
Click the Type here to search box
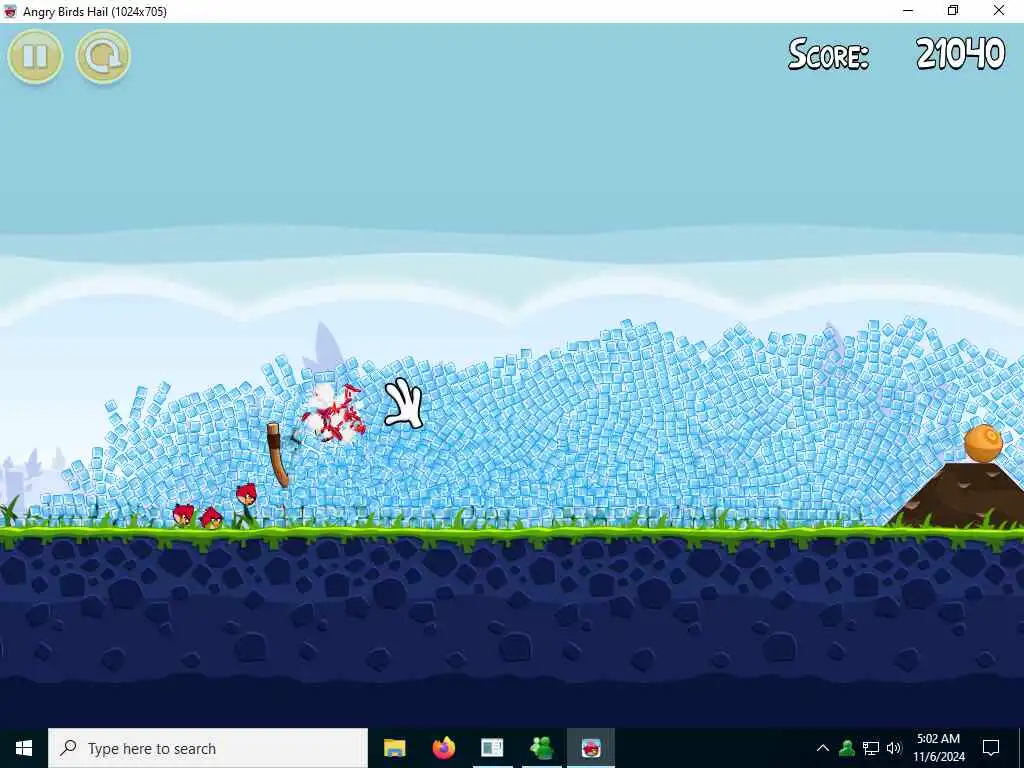point(208,748)
